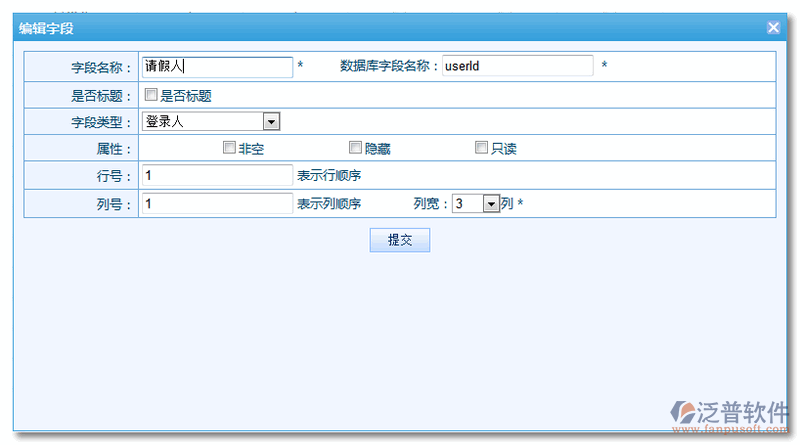
Task: Click the 表示列顺序 hint text
Action: pos(329,204)
